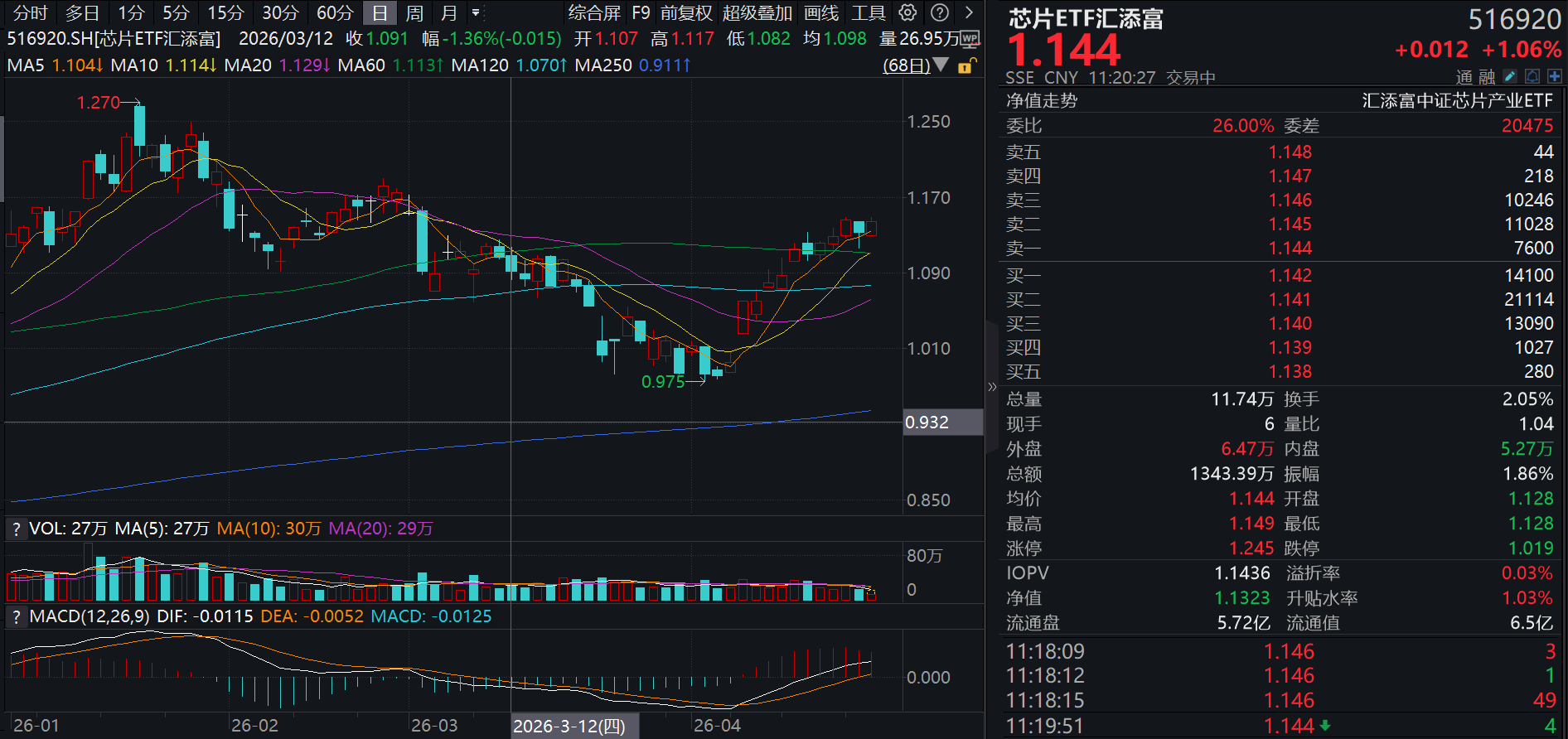Click the VOL indicator help icon
The image size is (1568, 739).
[16, 529]
